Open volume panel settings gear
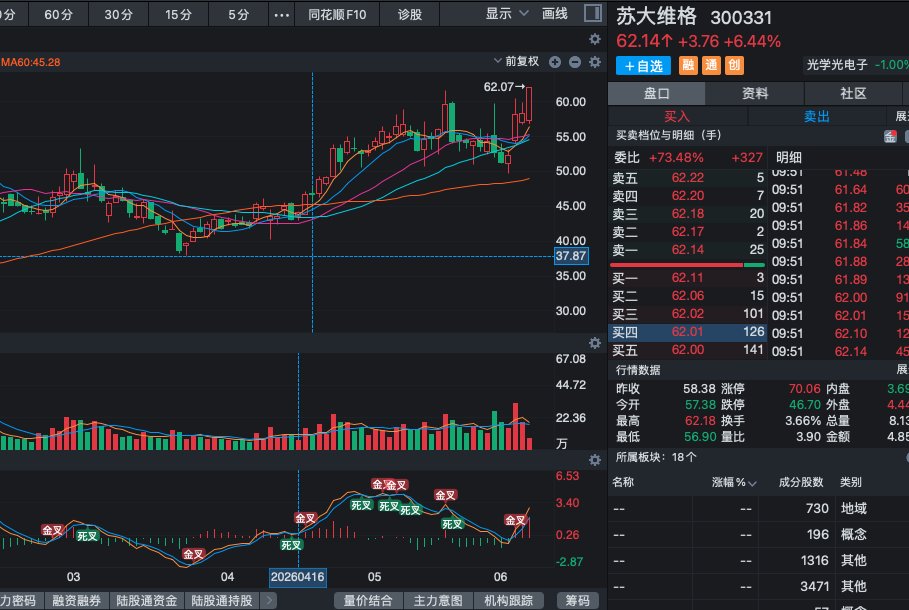909x610 pixels. 595,343
